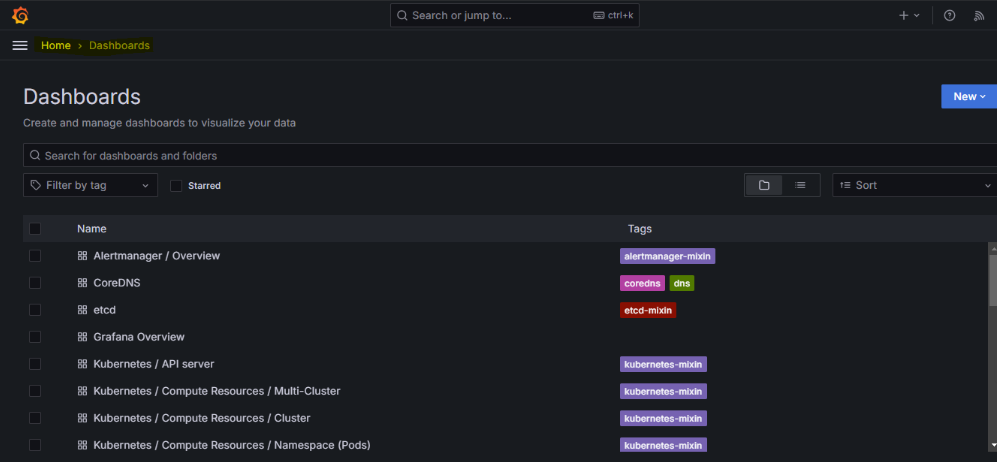The width and height of the screenshot is (997, 462).
Task: Filter by the etcd-mixin tag
Action: coord(648,310)
